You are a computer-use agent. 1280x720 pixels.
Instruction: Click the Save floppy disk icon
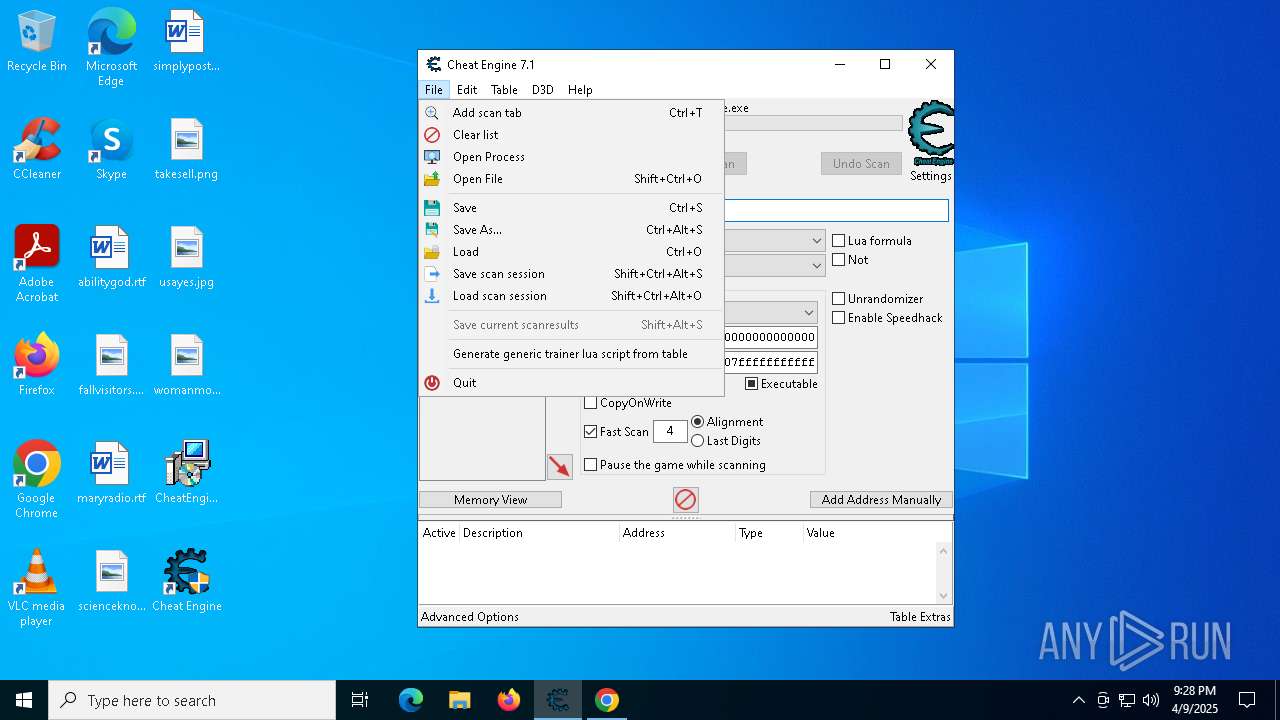(432, 208)
